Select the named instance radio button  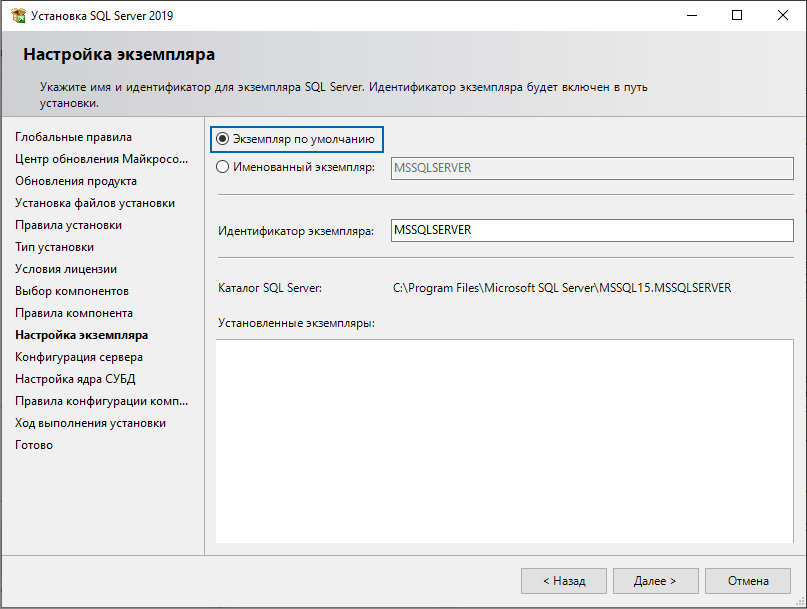(x=222, y=167)
